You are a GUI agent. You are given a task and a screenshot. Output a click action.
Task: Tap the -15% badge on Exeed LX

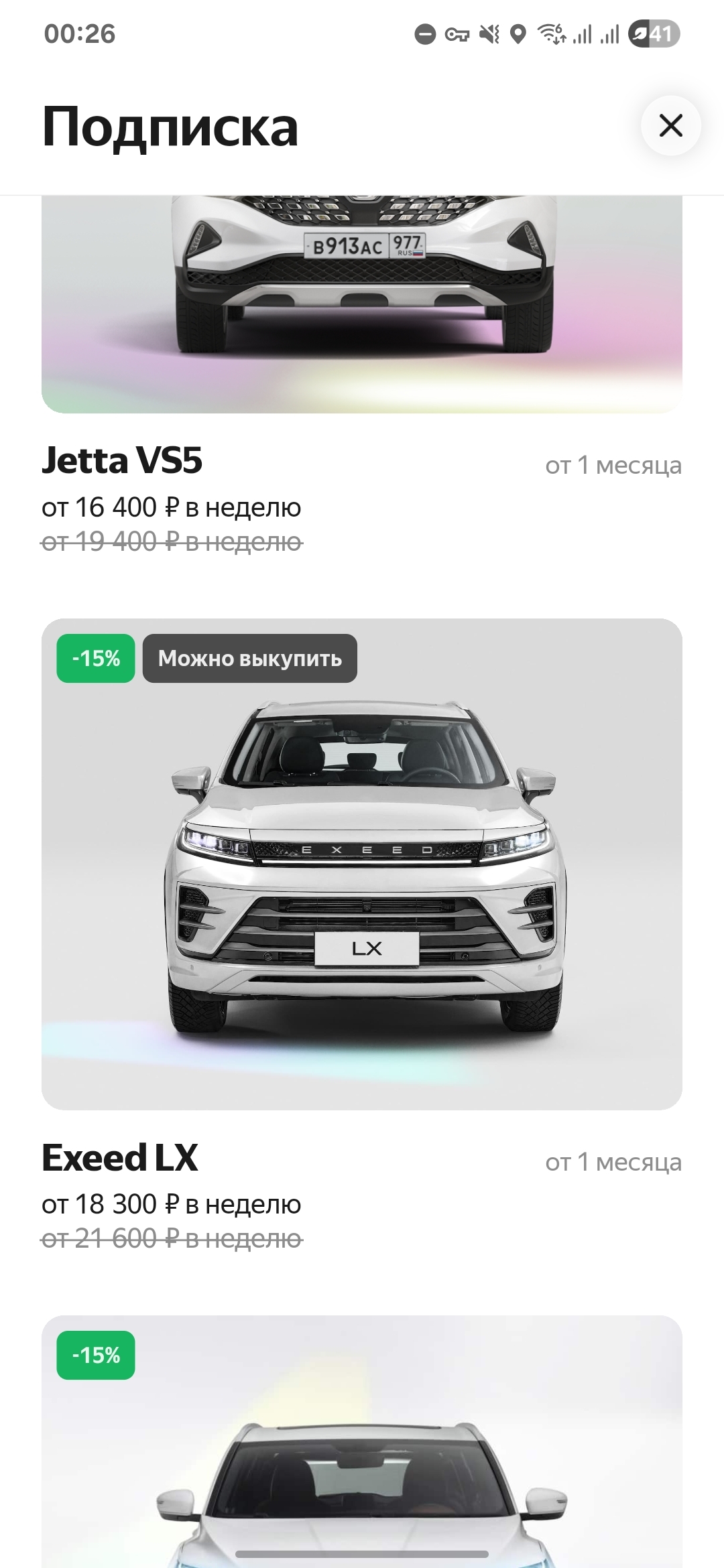click(x=96, y=659)
